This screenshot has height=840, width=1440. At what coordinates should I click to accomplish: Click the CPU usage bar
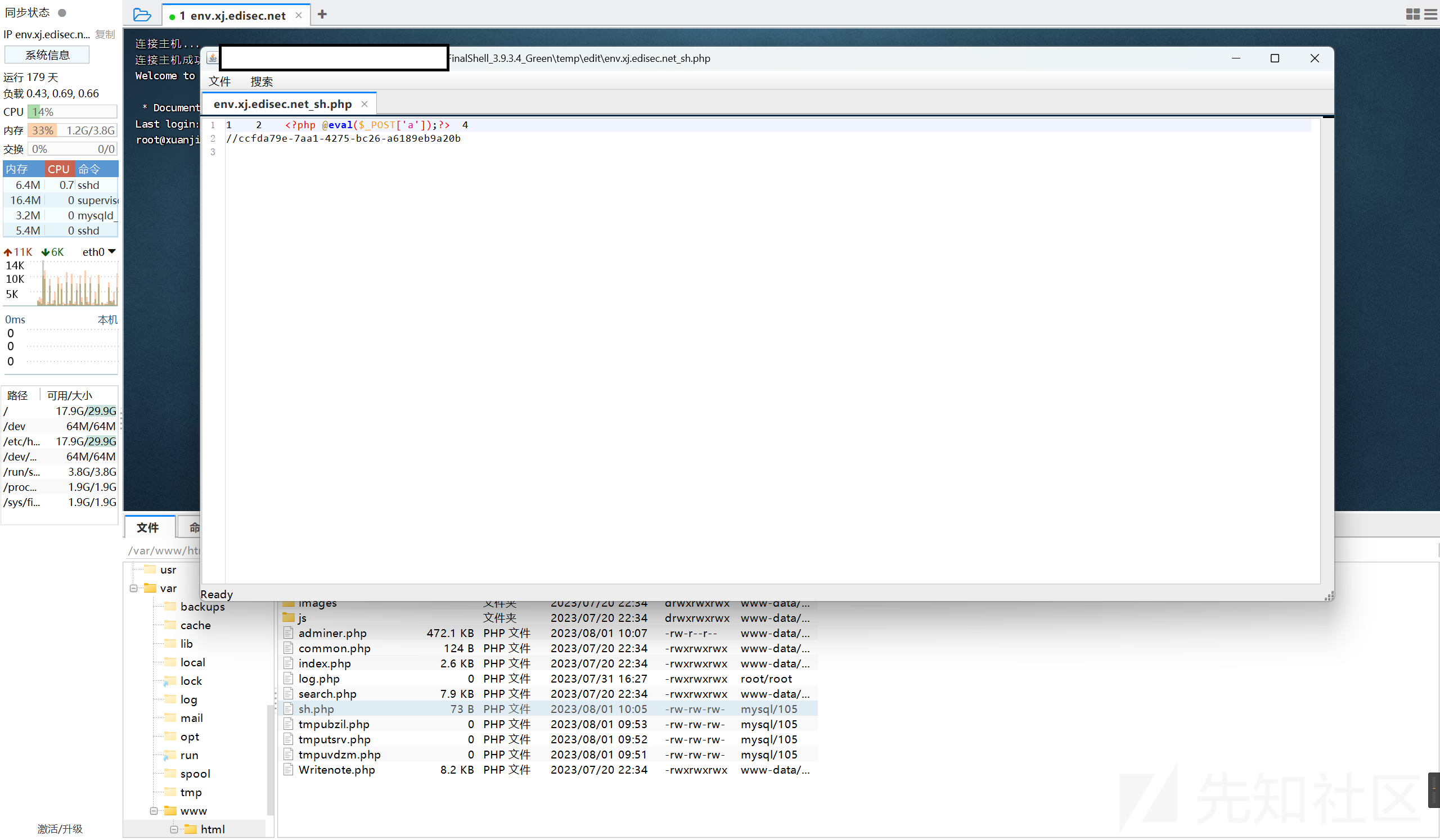[73, 112]
